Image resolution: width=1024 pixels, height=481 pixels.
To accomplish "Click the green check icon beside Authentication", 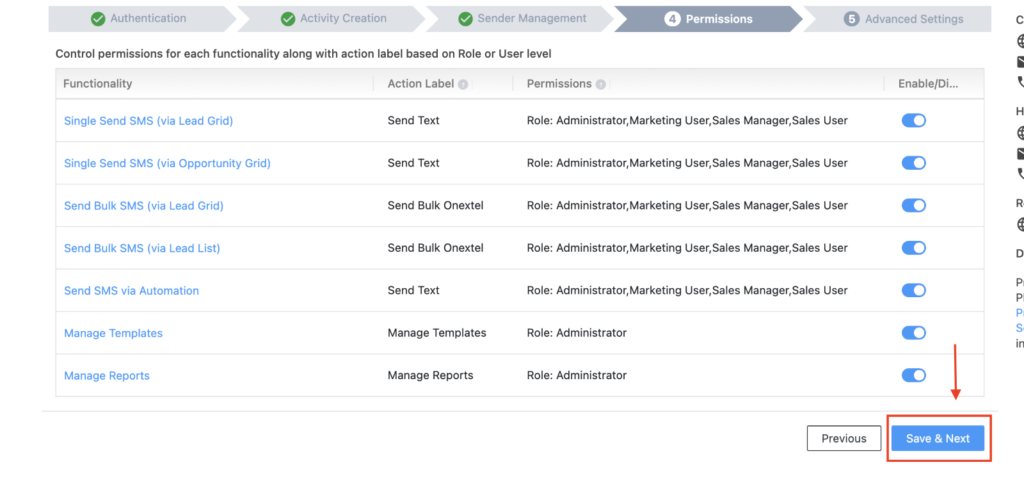I will click(x=98, y=19).
